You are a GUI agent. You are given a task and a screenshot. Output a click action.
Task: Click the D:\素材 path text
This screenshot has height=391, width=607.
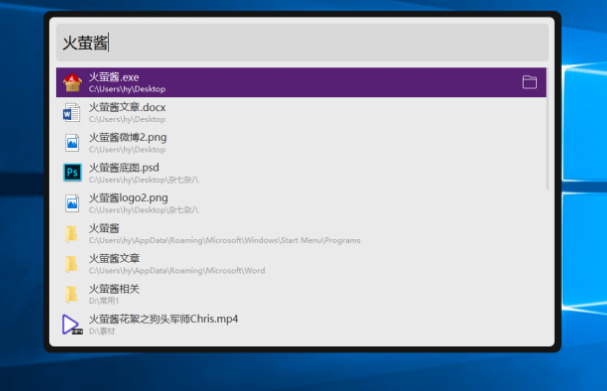tap(102, 331)
